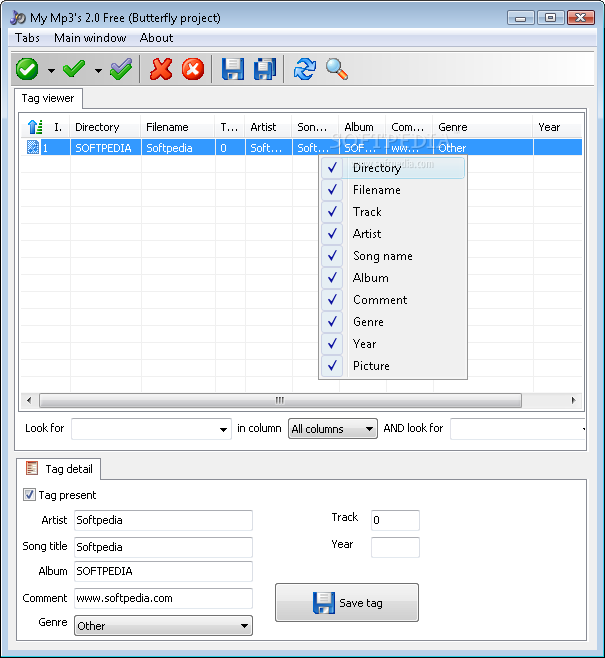Open the Main window menu
Image resolution: width=605 pixels, height=658 pixels.
click(90, 38)
